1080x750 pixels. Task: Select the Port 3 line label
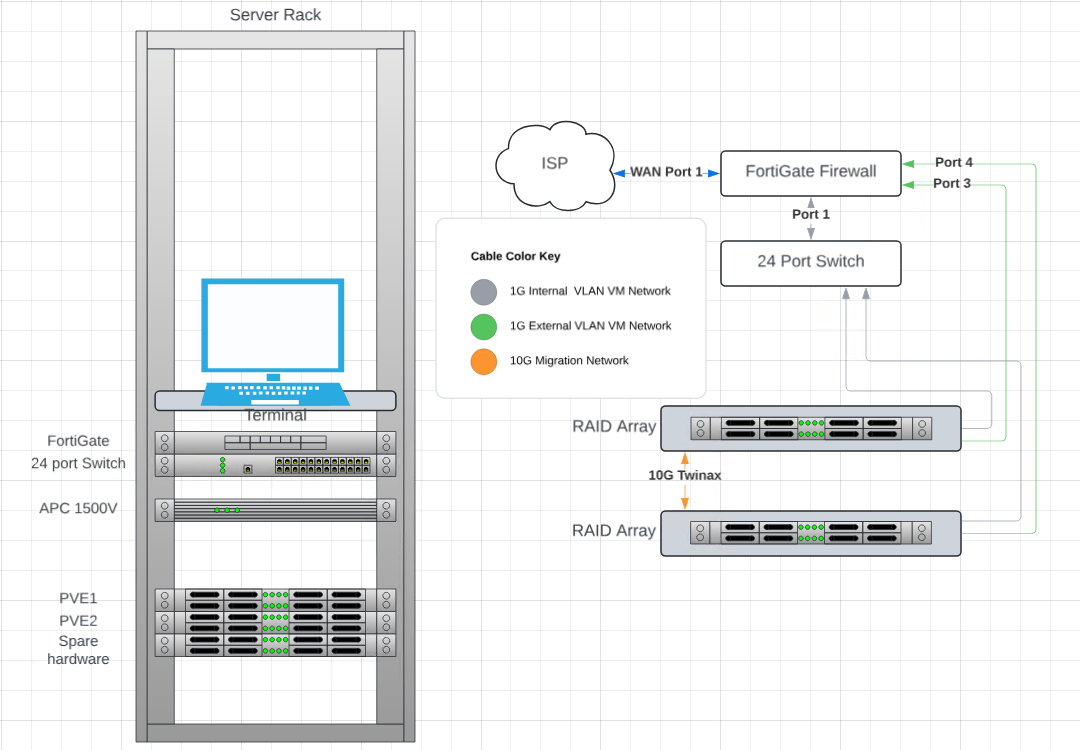(x=952, y=184)
